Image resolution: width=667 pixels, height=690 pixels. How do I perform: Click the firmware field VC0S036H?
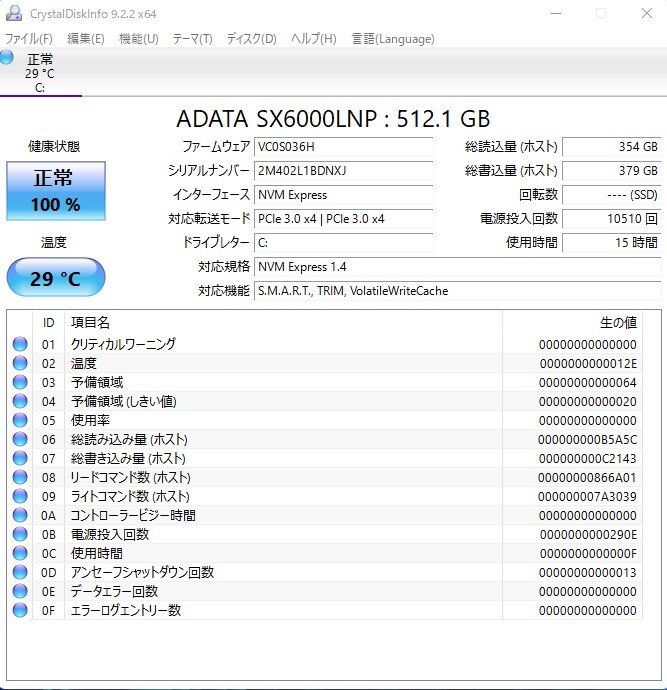344,147
